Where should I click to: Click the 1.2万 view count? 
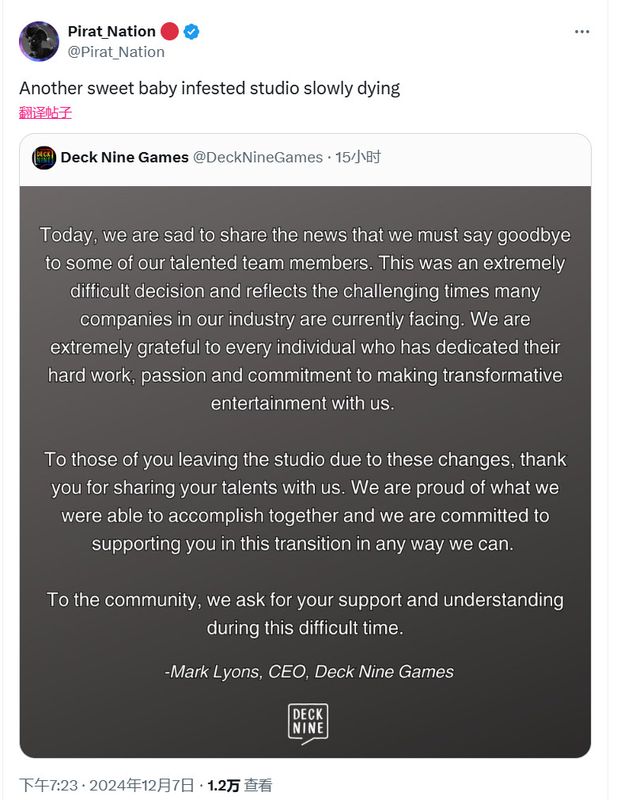click(223, 786)
